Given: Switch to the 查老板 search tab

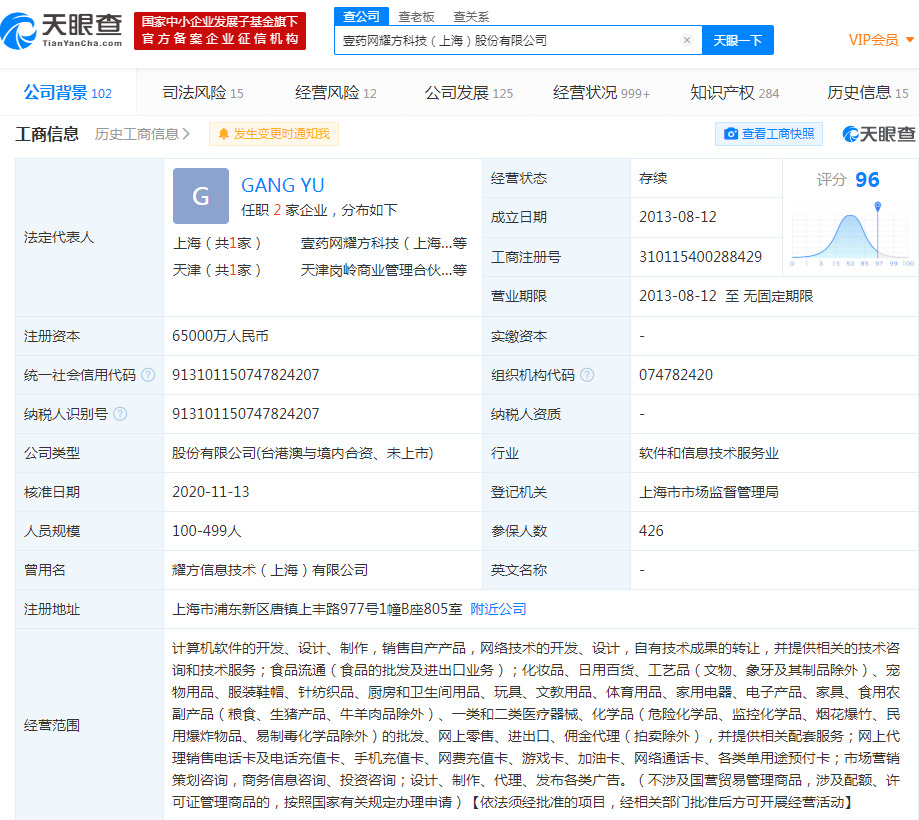Looking at the screenshot, I should (416, 17).
